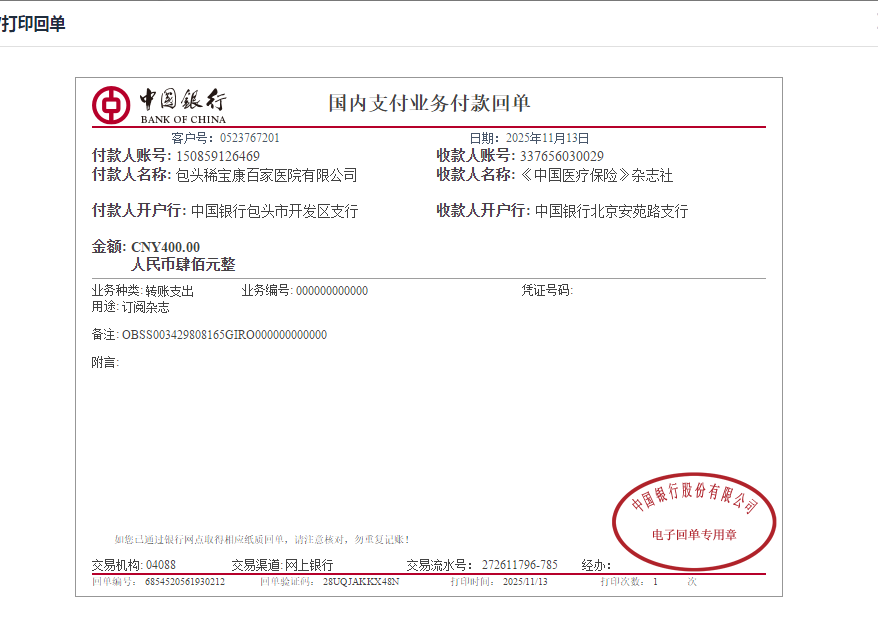
Task: Click the receipt title 国内支付业务付款回单
Action: click(x=429, y=103)
